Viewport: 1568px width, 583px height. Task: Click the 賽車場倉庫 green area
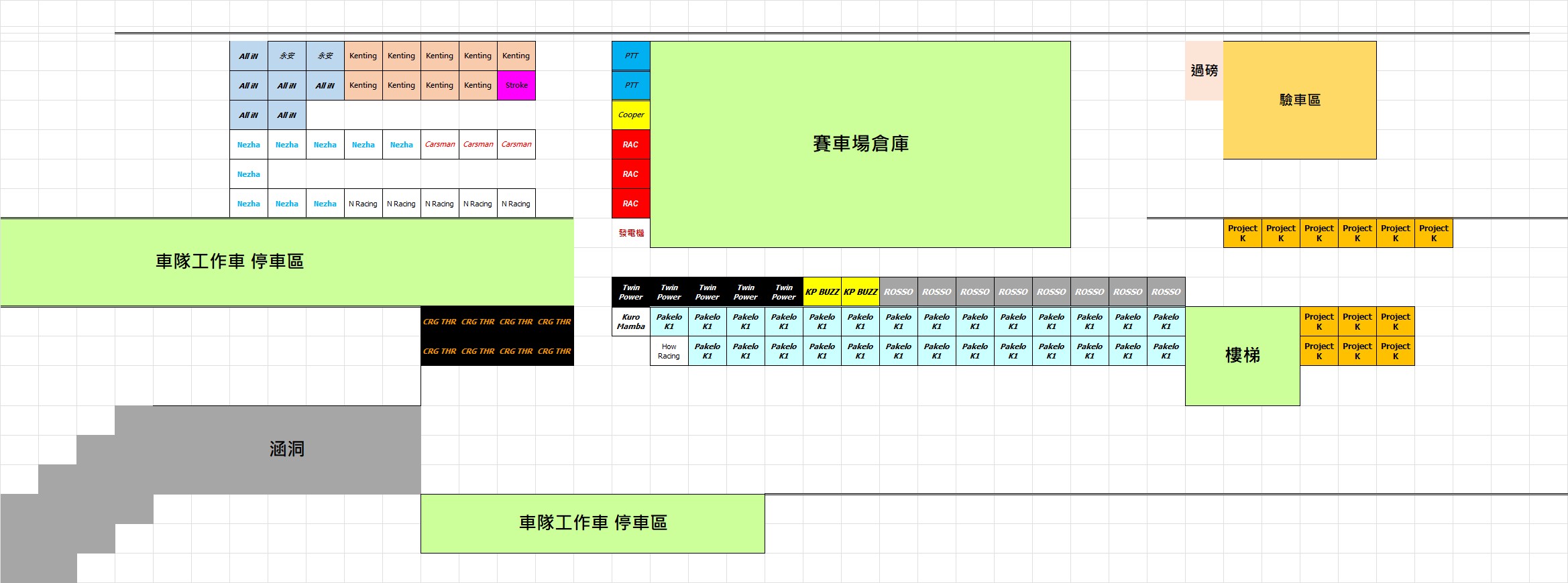pos(860,144)
